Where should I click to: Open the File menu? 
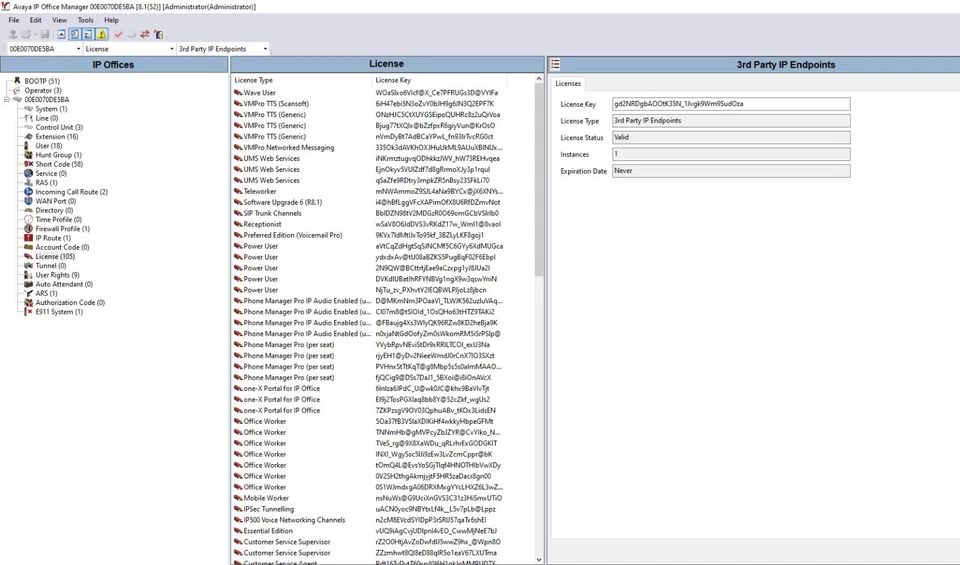pyautogui.click(x=13, y=20)
